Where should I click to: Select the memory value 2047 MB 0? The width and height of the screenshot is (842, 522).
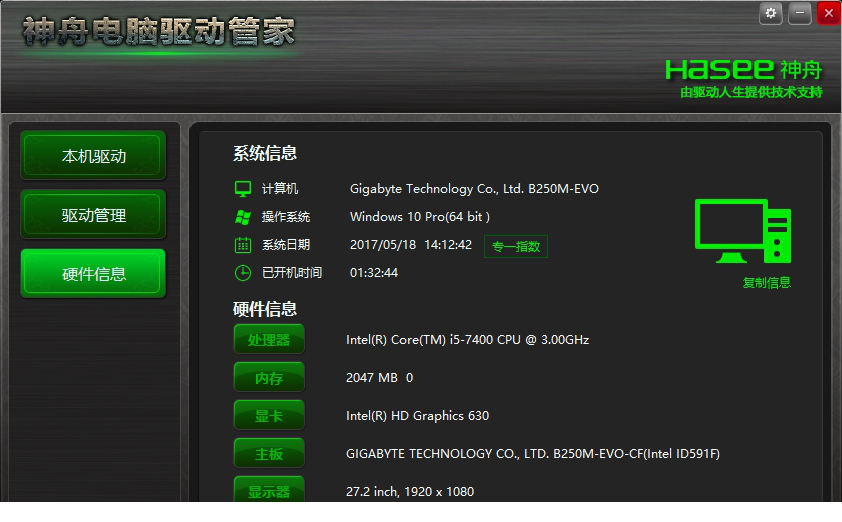click(379, 378)
